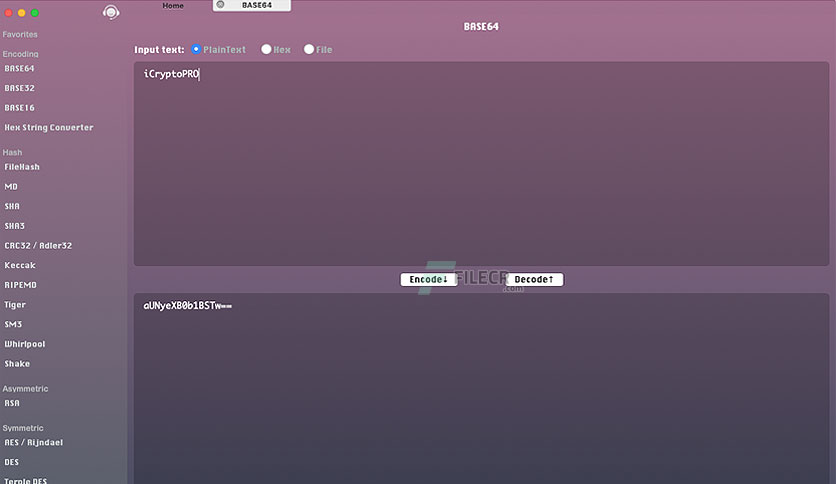Viewport: 836px width, 484px height.
Task: Click the BASE64 page title
Action: (481, 26)
